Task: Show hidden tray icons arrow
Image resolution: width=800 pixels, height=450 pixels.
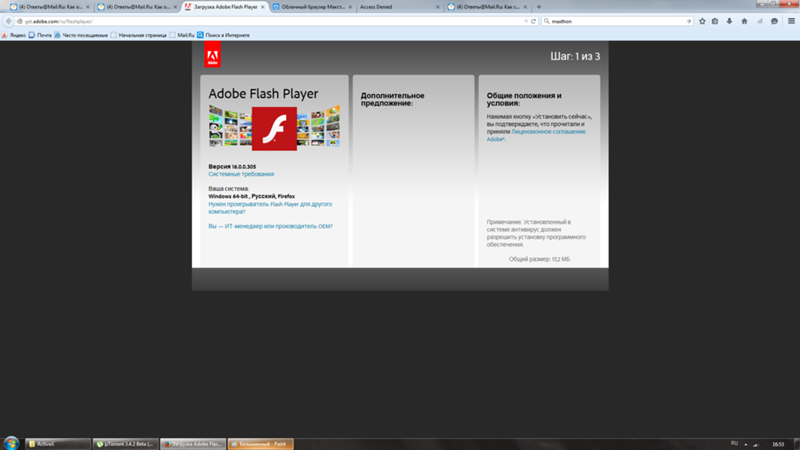Action: pos(746,444)
